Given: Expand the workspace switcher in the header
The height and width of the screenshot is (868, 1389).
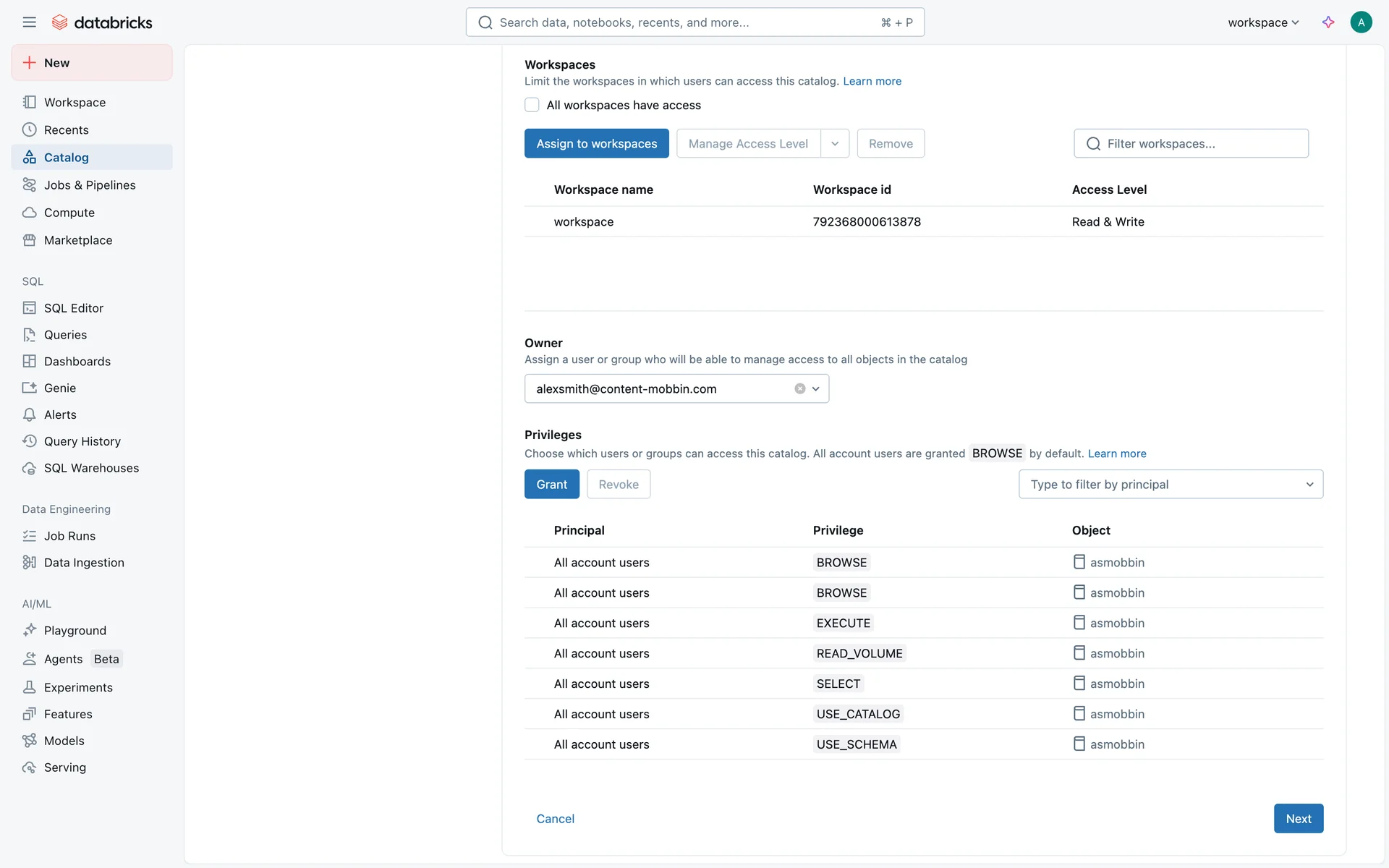Looking at the screenshot, I should (1263, 22).
